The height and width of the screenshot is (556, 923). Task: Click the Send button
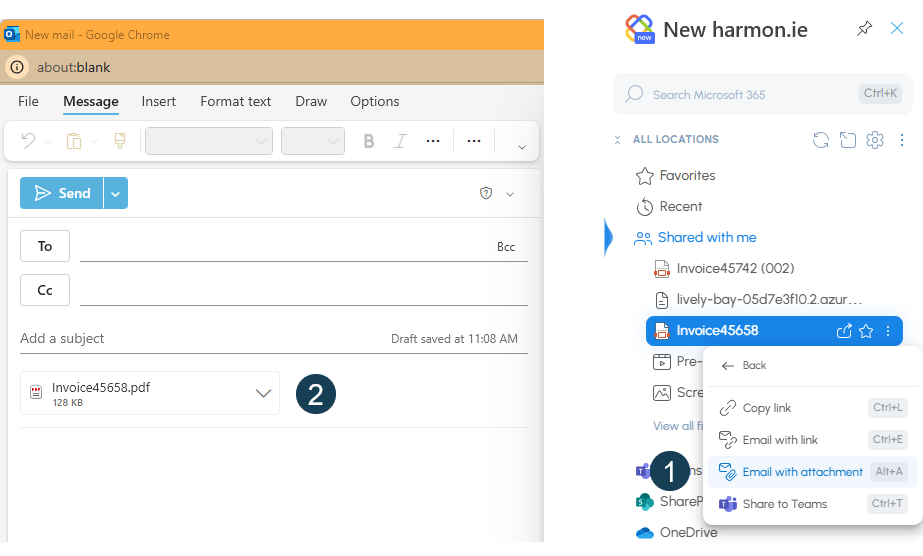pos(62,193)
